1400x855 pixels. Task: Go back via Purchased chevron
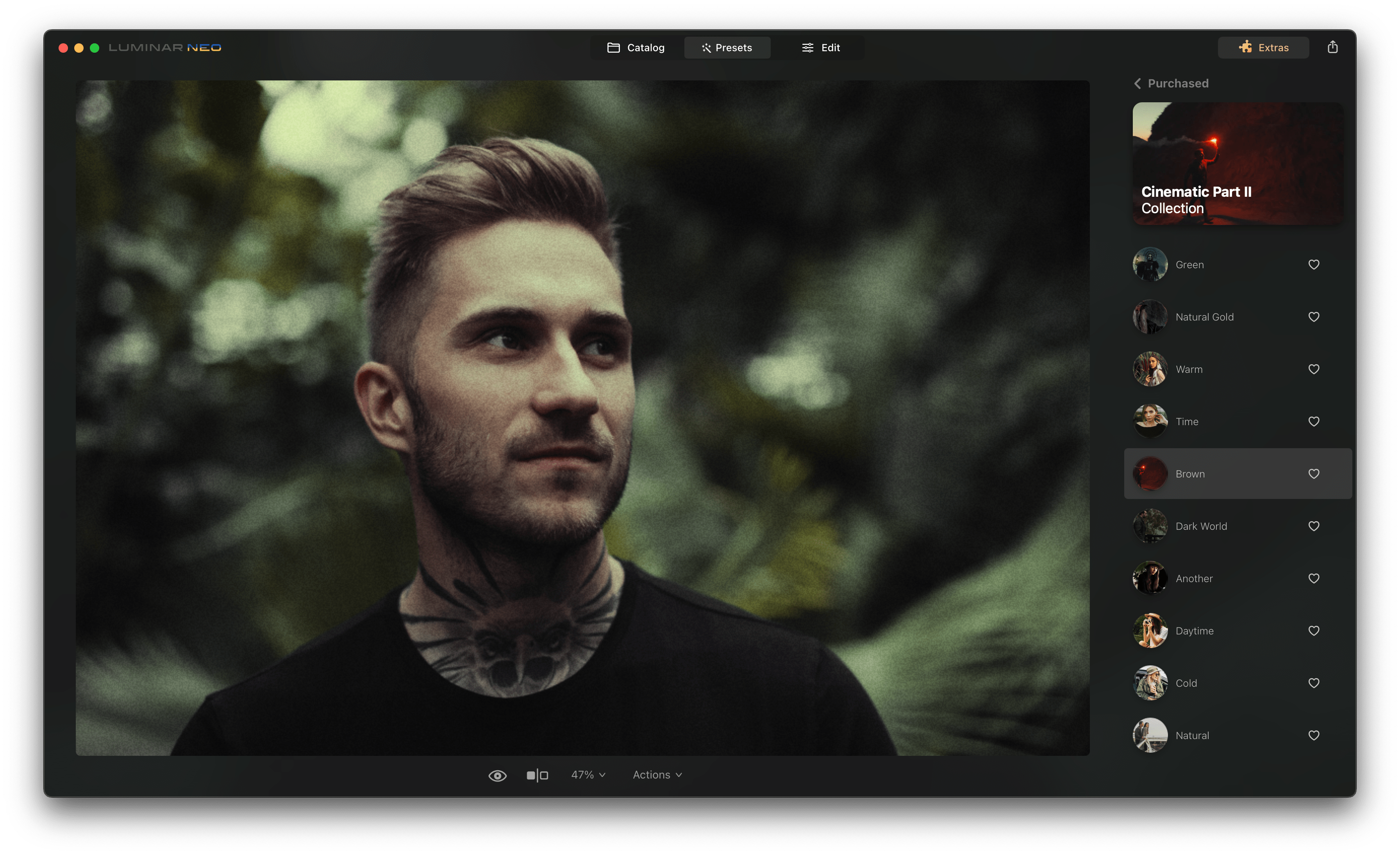[1138, 84]
